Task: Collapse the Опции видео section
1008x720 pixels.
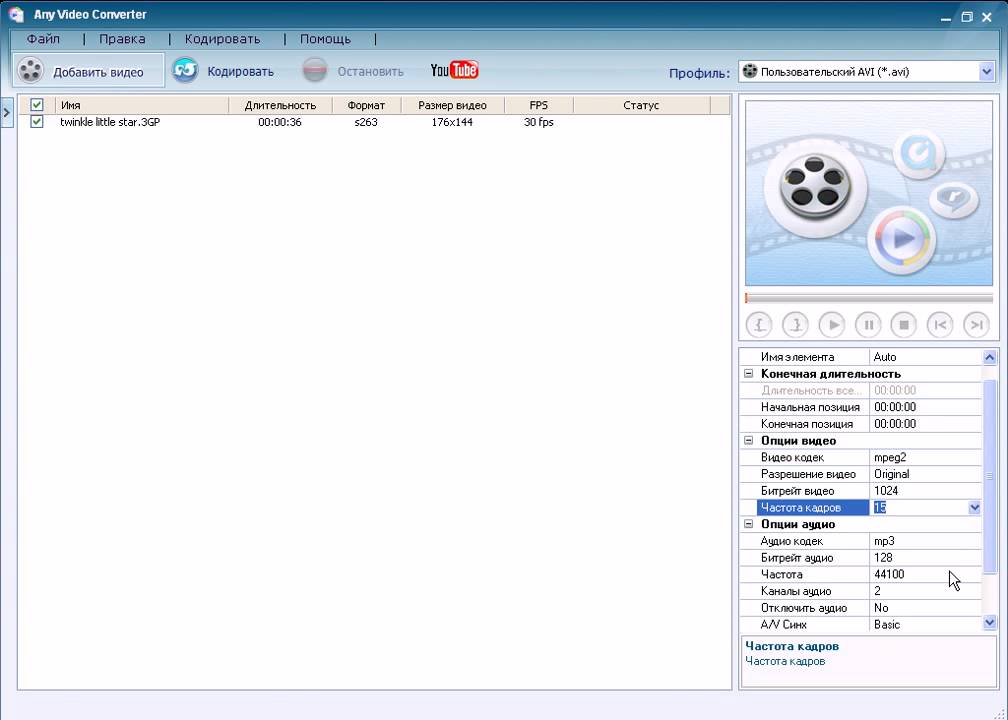Action: click(x=748, y=440)
